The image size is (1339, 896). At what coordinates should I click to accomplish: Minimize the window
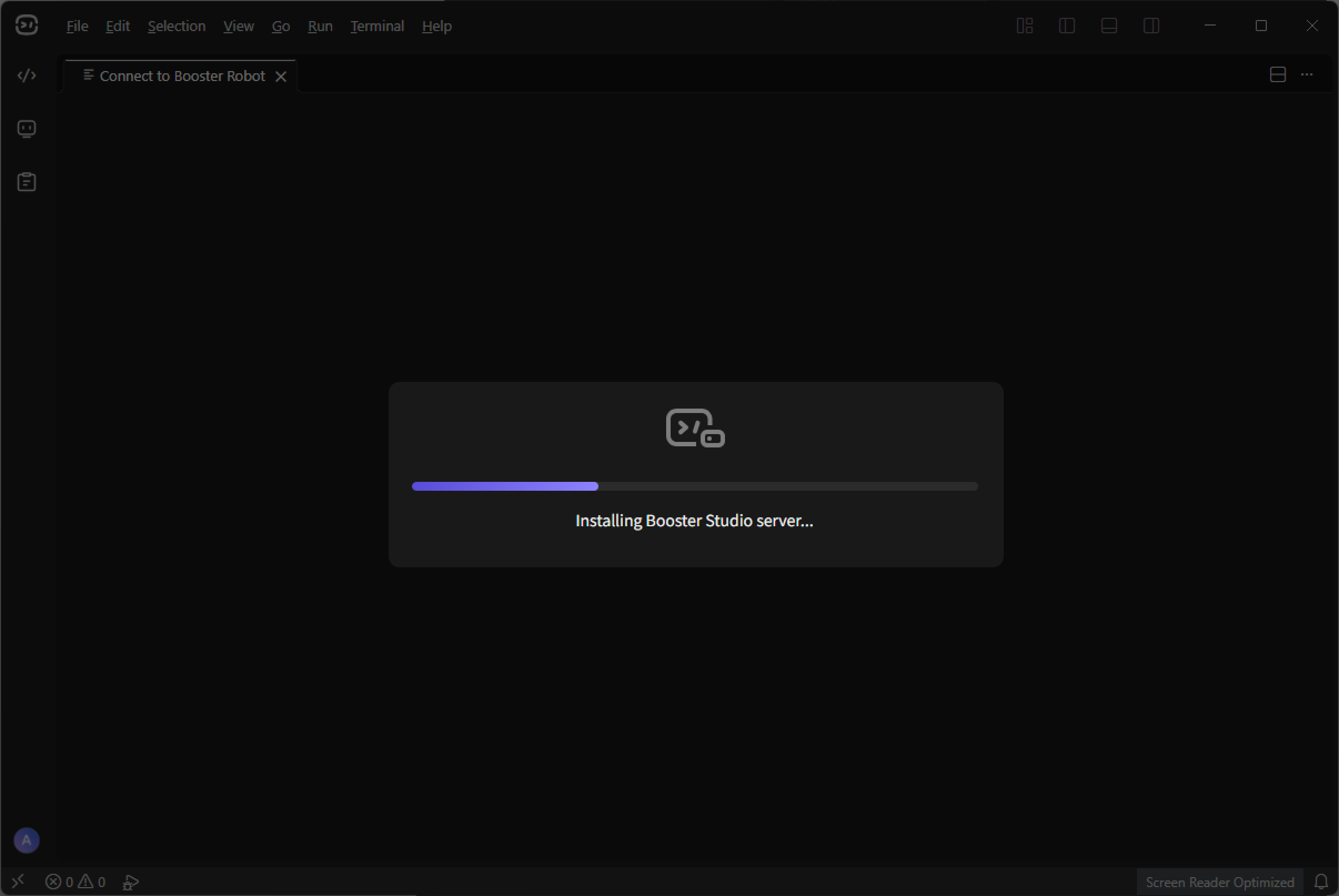pyautogui.click(x=1209, y=26)
